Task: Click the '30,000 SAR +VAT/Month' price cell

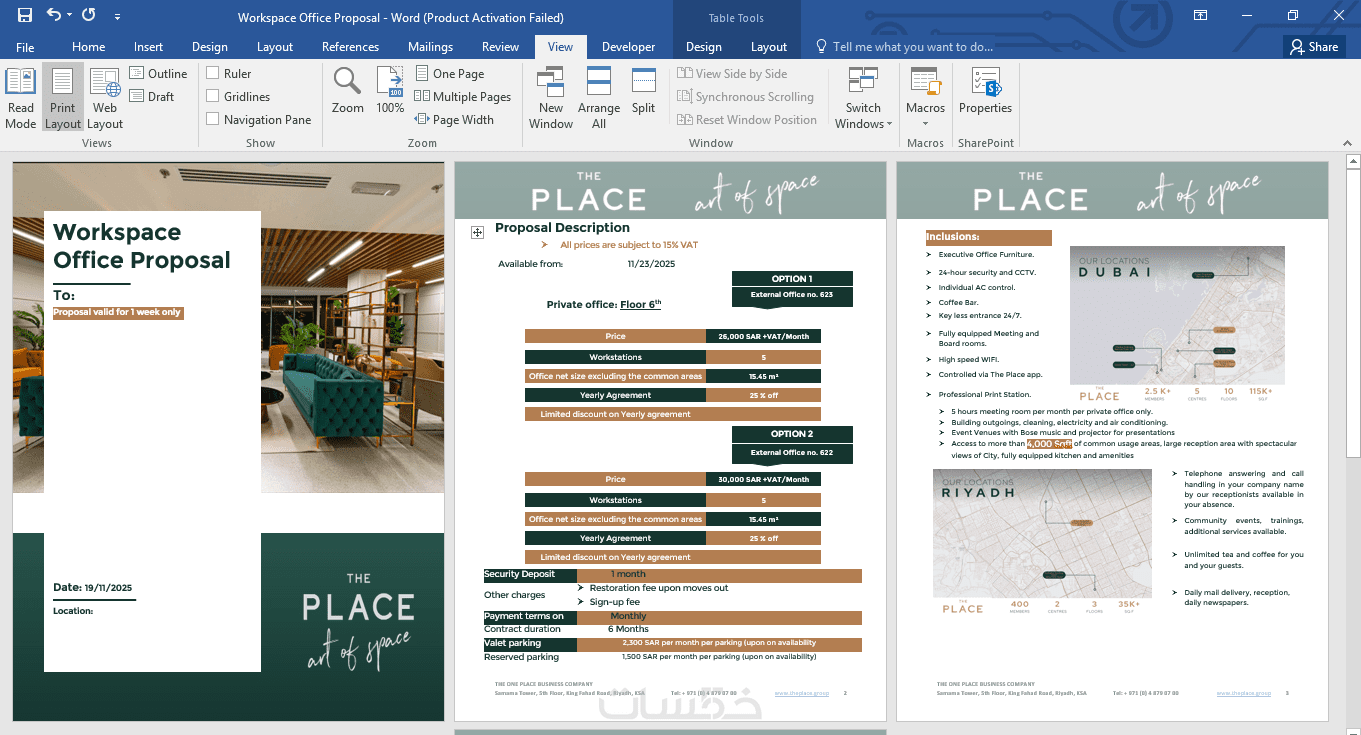Action: 763,479
